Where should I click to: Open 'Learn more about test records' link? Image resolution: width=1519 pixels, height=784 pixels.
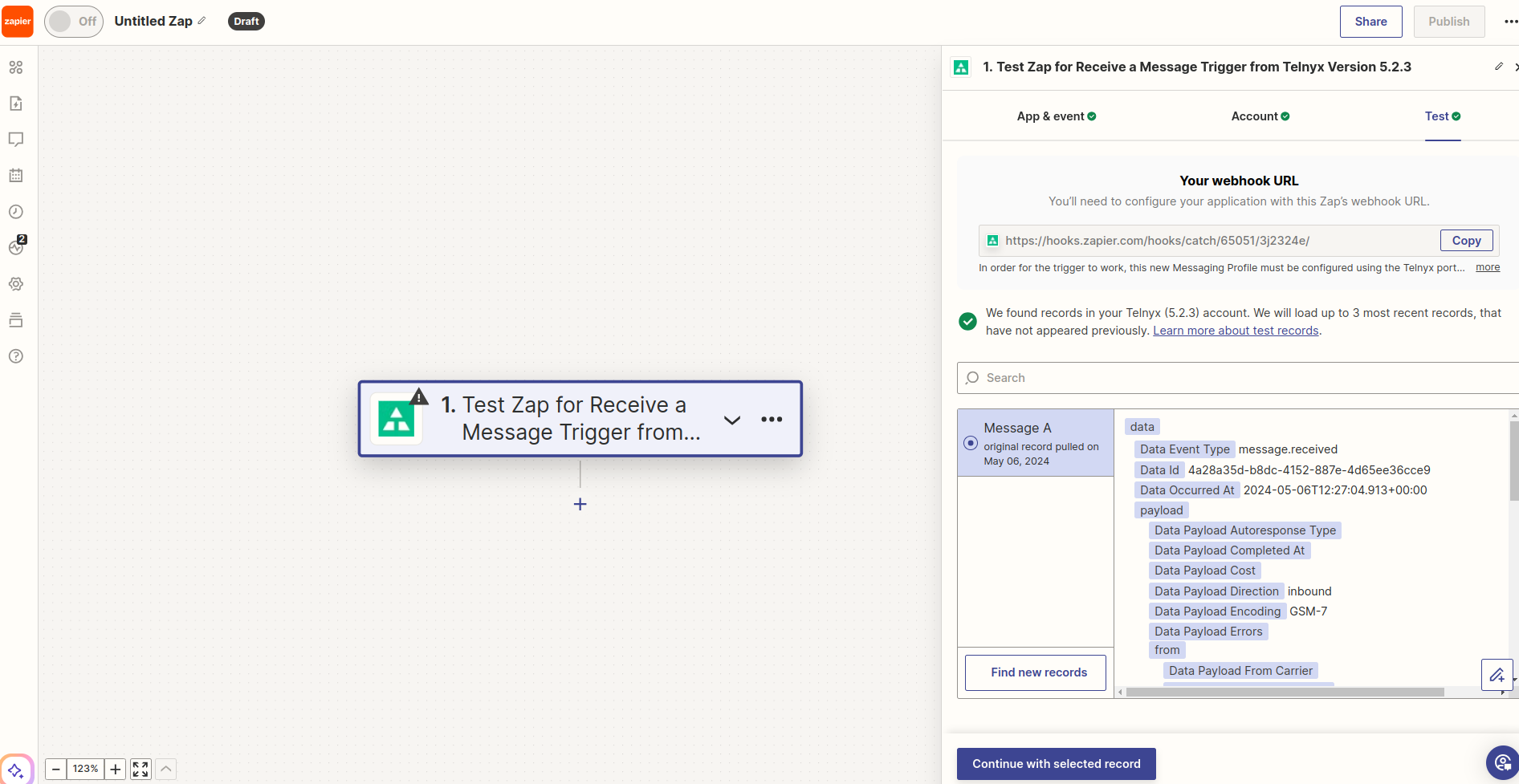[x=1236, y=331]
